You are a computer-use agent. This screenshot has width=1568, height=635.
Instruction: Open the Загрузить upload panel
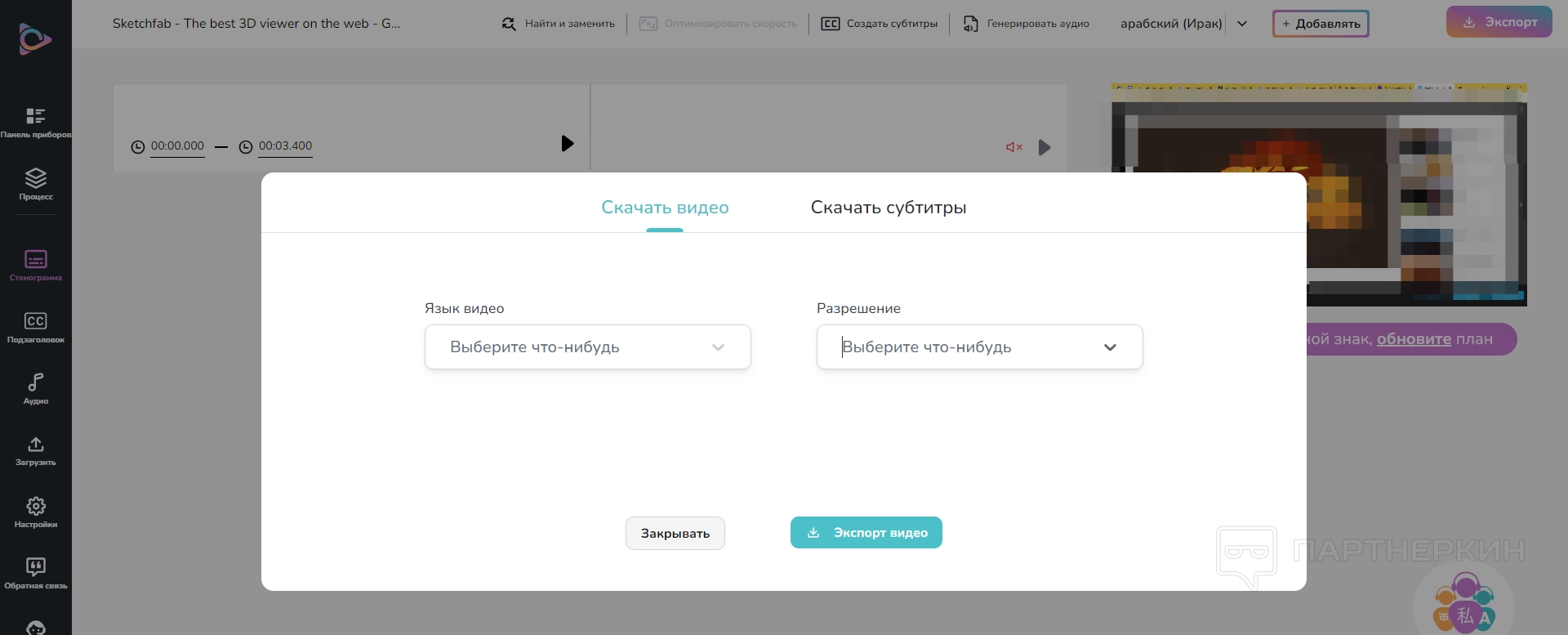[36, 450]
